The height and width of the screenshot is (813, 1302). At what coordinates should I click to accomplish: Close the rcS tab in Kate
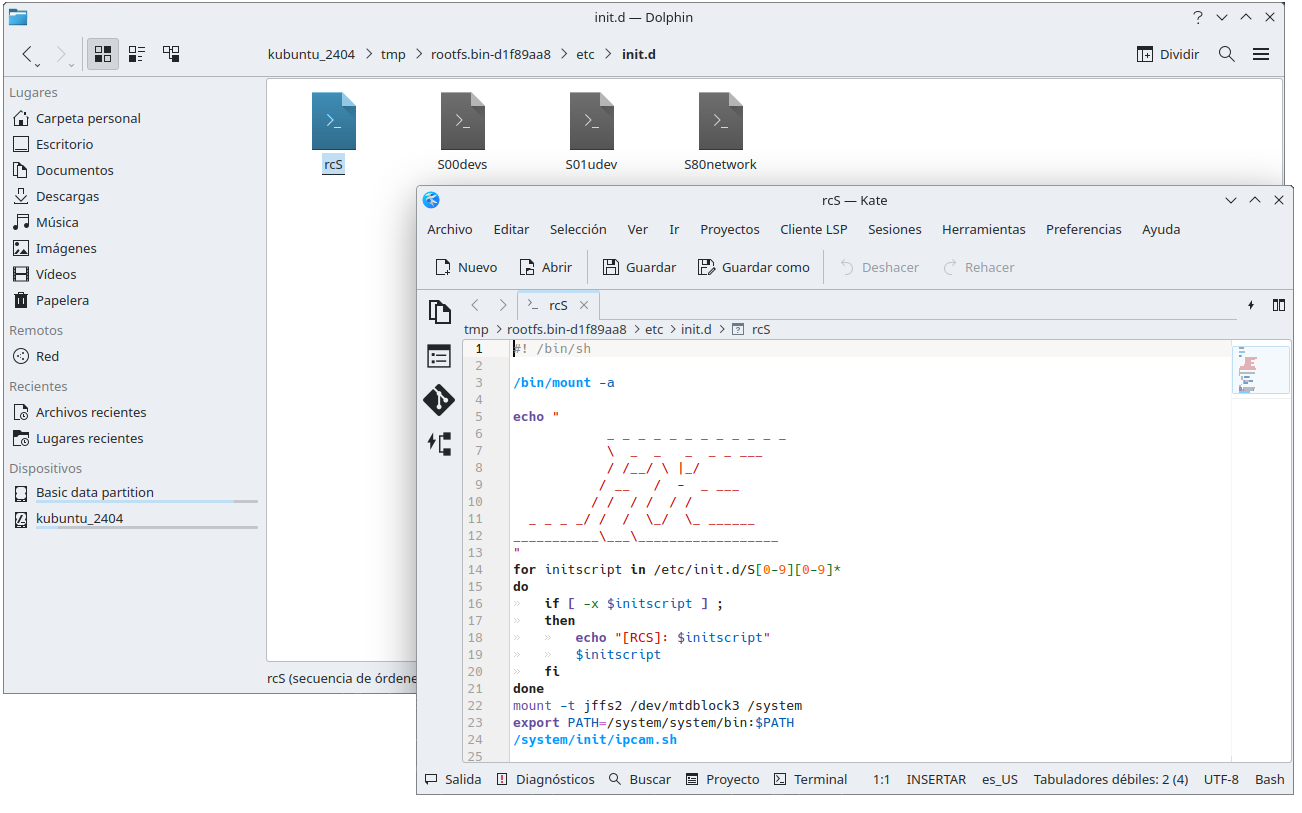click(585, 305)
